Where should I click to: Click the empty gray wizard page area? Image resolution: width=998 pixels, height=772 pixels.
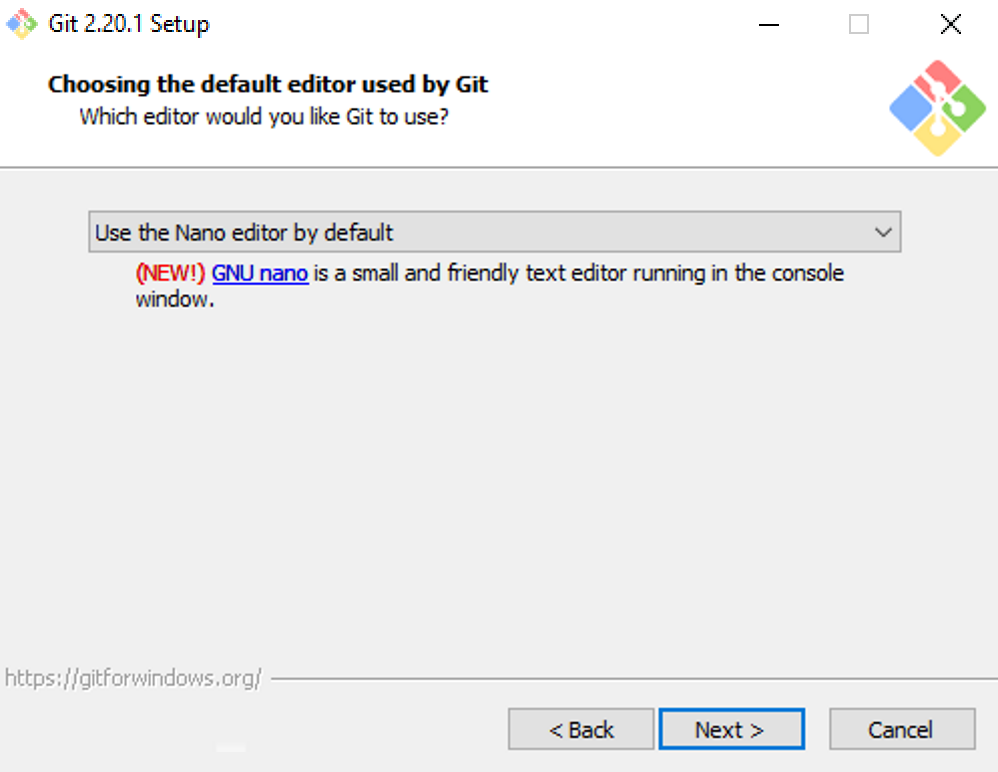[498, 484]
